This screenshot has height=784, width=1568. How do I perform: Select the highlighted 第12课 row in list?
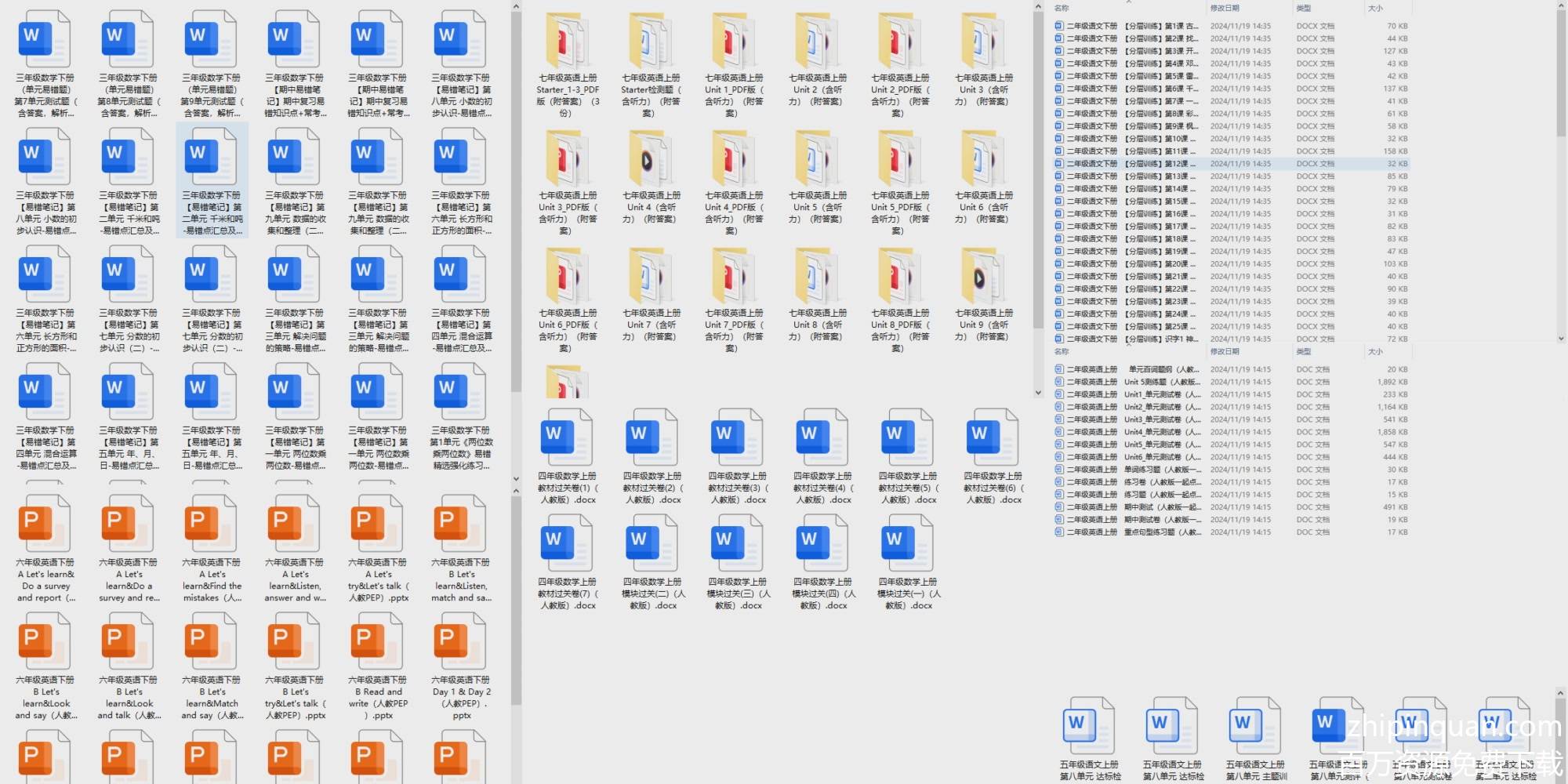coord(1160,164)
